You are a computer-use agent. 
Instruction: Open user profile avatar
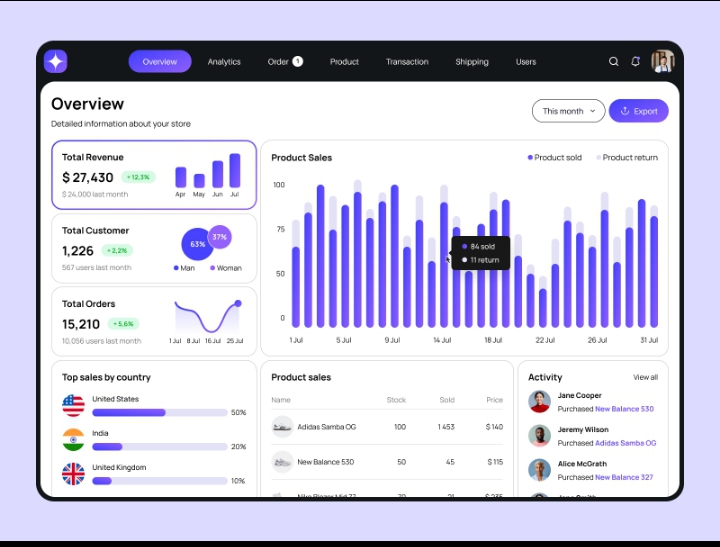663,61
